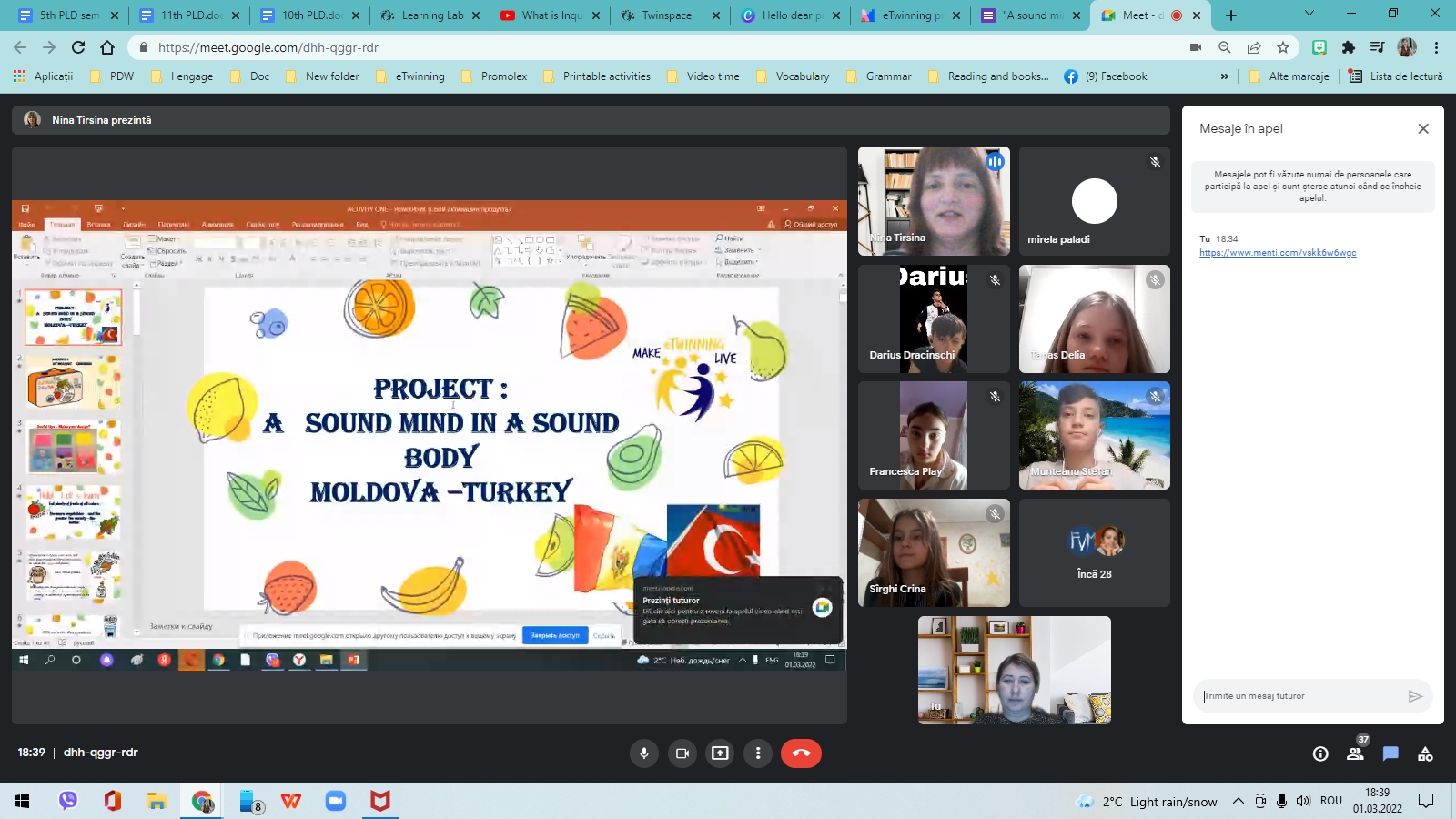The height and width of the screenshot is (819, 1456).
Task: Switch to Hello dear p tab
Action: pos(791,15)
